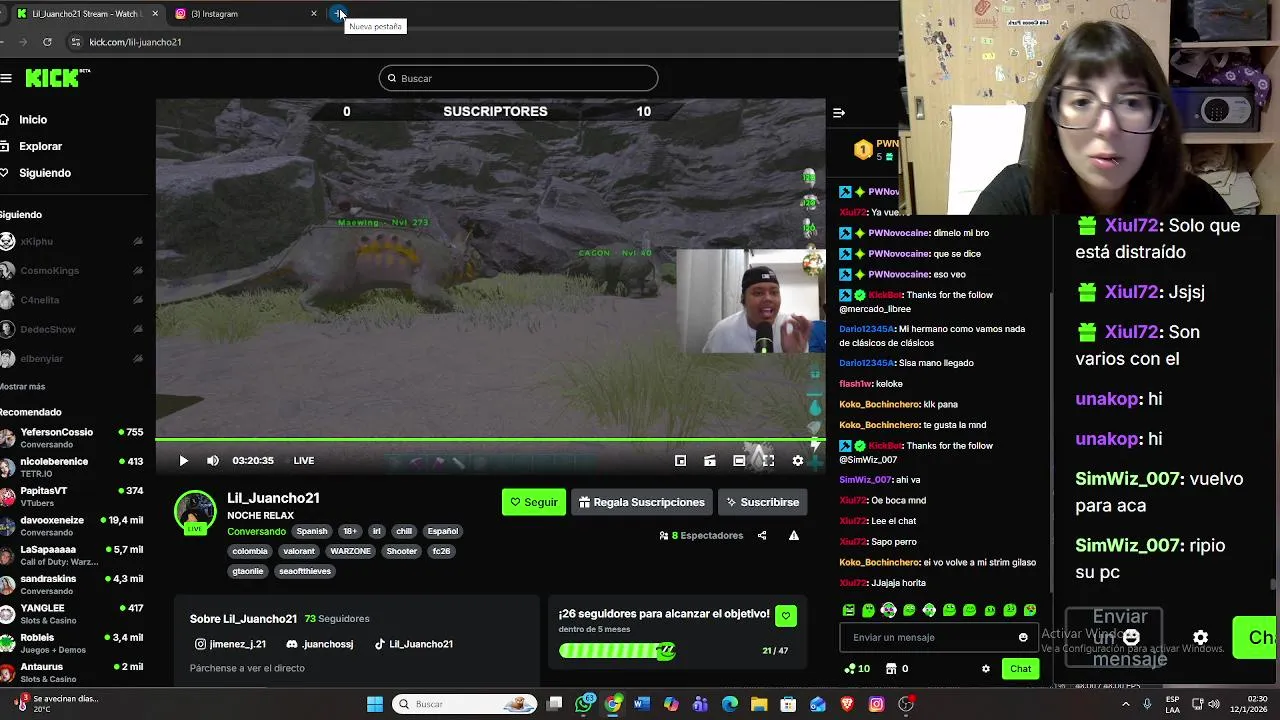Click the follower goal progress bar
This screenshot has height=720, width=1280.
[x=617, y=651]
